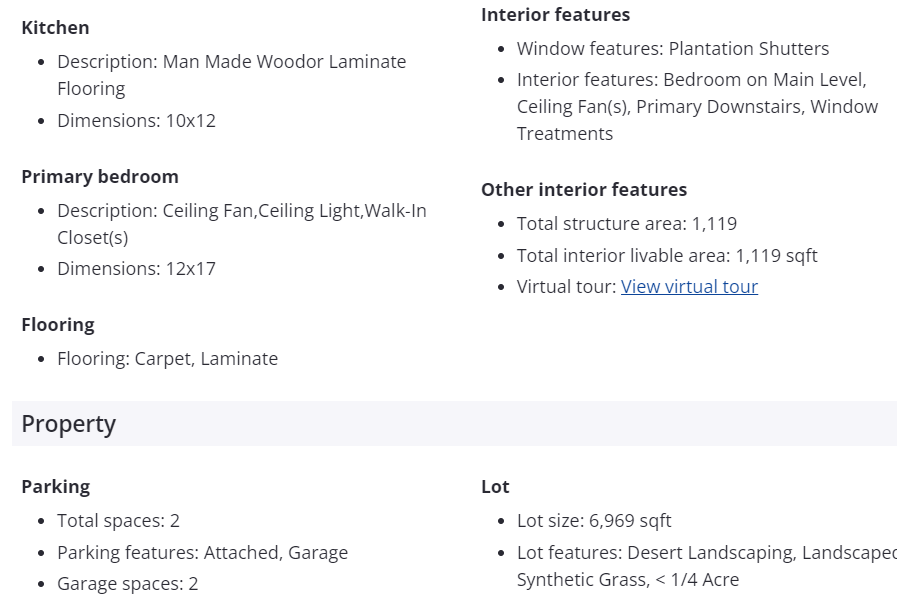
Task: Click the Kitchen heading
Action: 55,28
